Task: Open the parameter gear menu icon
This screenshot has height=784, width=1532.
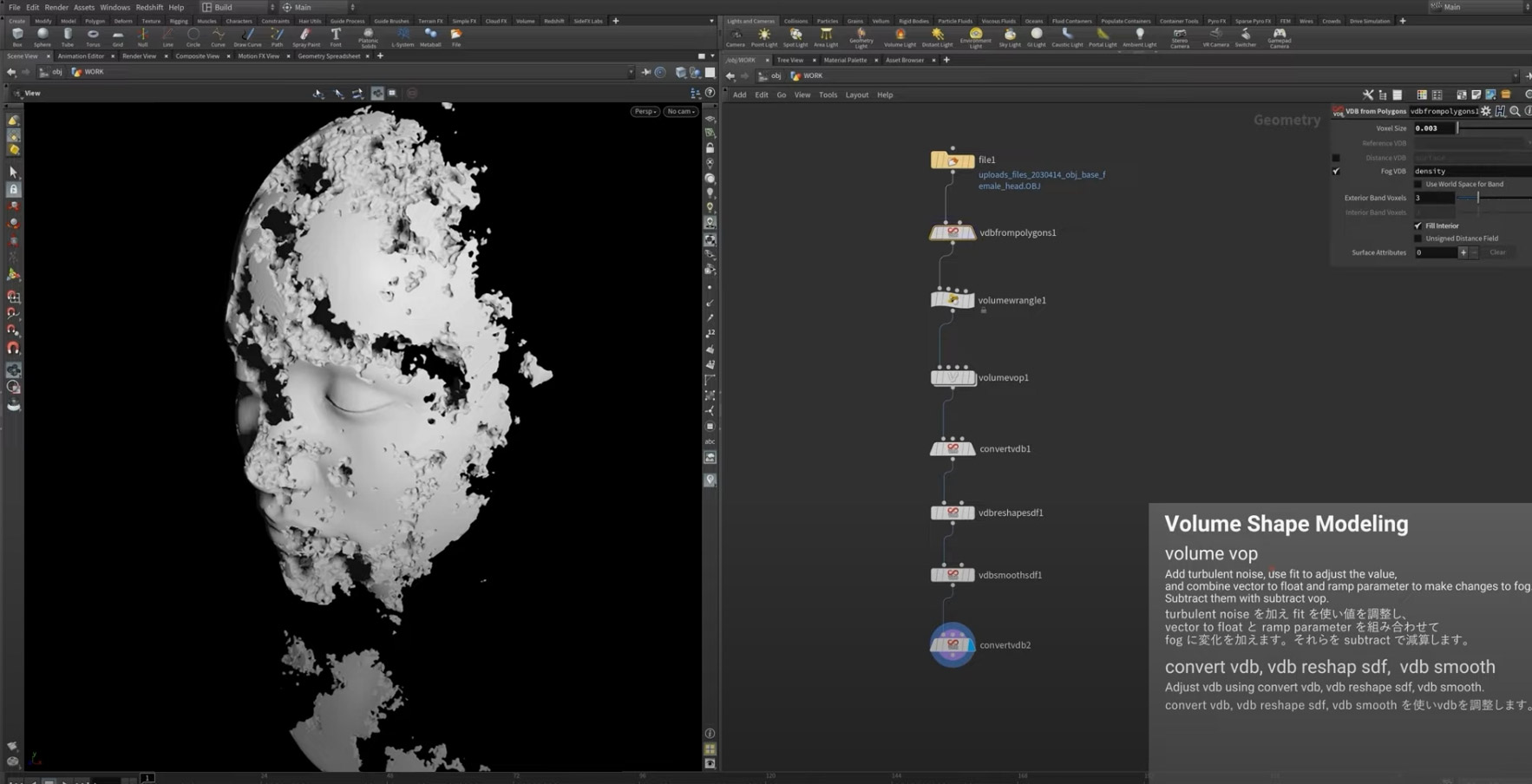Action: pos(1486,111)
